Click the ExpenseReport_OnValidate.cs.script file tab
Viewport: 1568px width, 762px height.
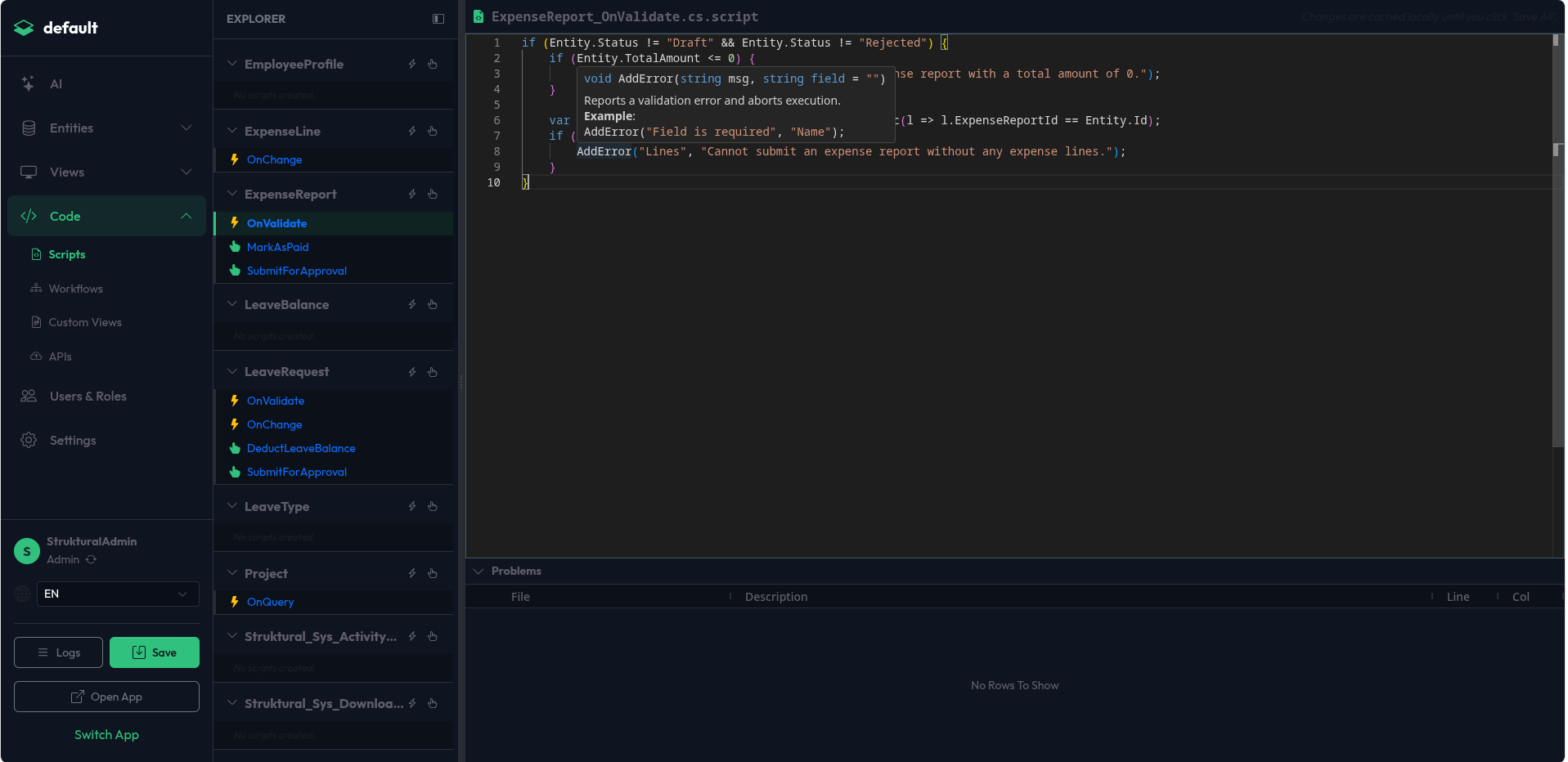coord(616,16)
